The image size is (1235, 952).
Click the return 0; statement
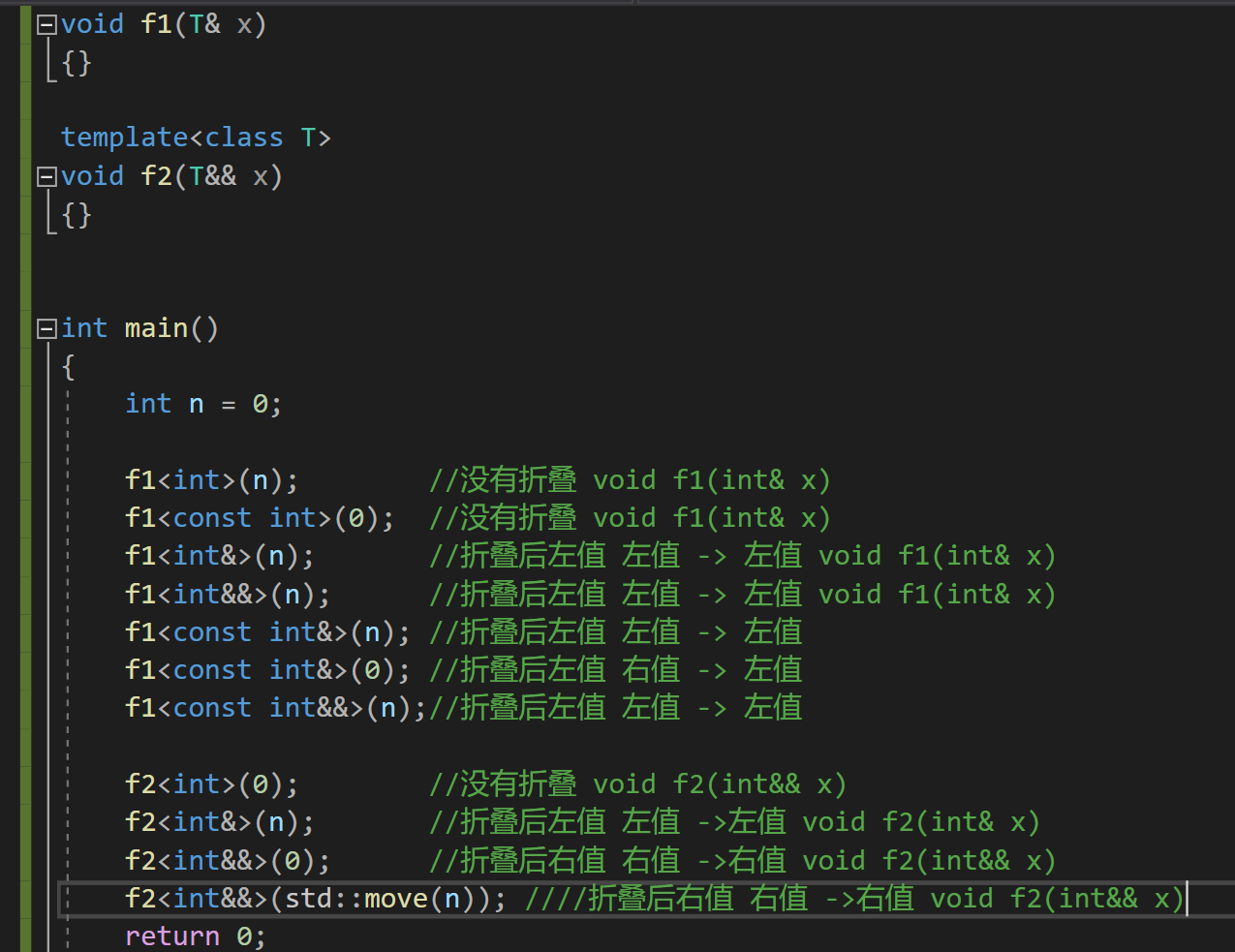195,937
